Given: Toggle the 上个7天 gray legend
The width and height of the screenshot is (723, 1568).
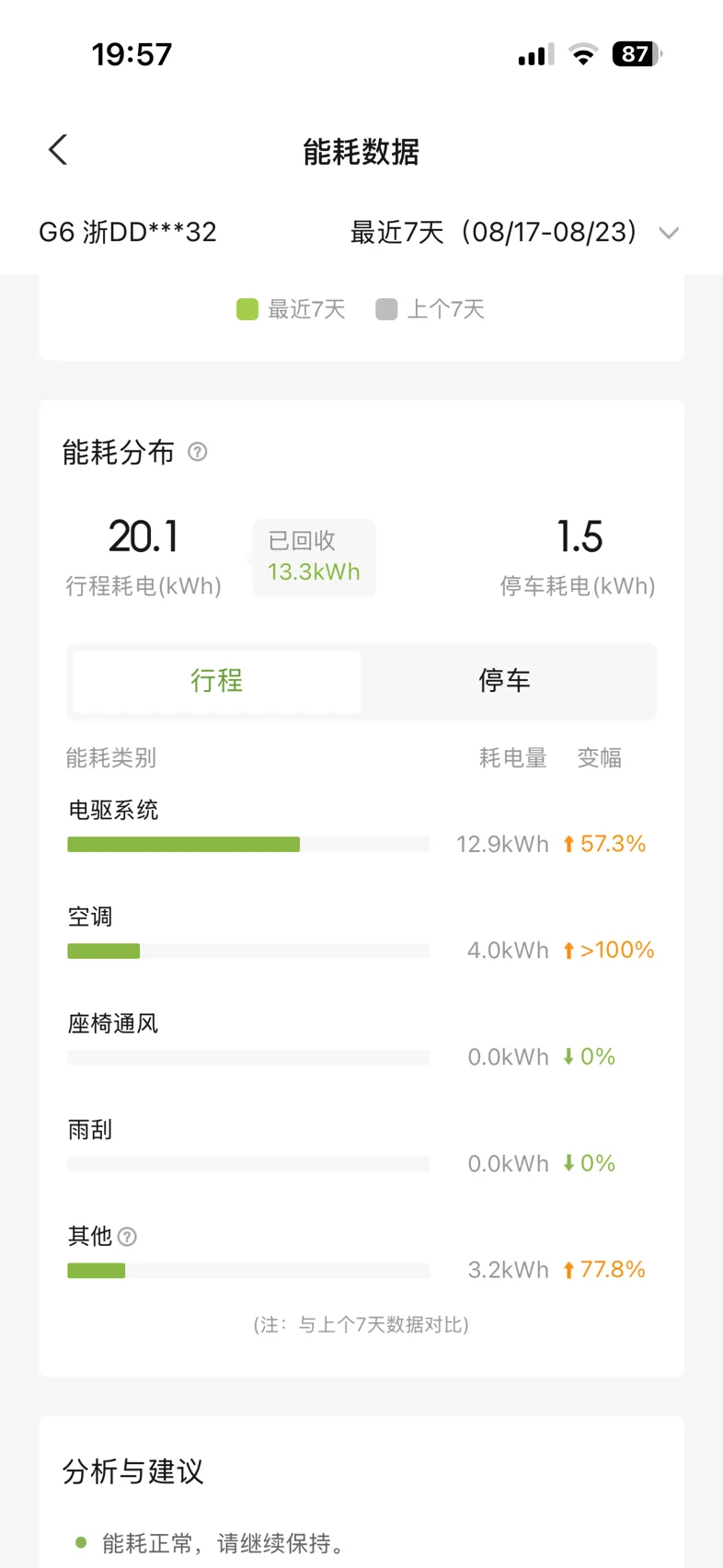Looking at the screenshot, I should 430,309.
